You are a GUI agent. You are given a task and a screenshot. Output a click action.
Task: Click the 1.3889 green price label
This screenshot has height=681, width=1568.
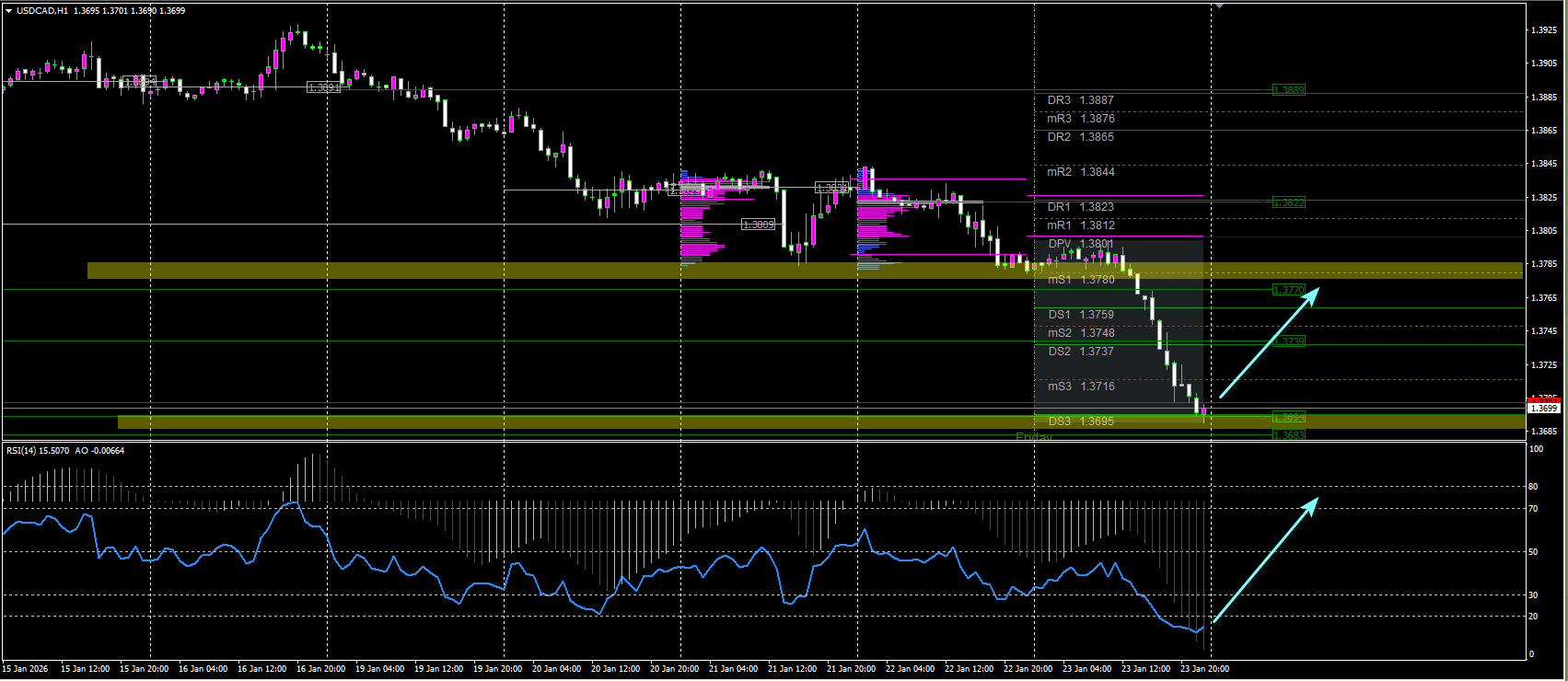pos(1288,90)
